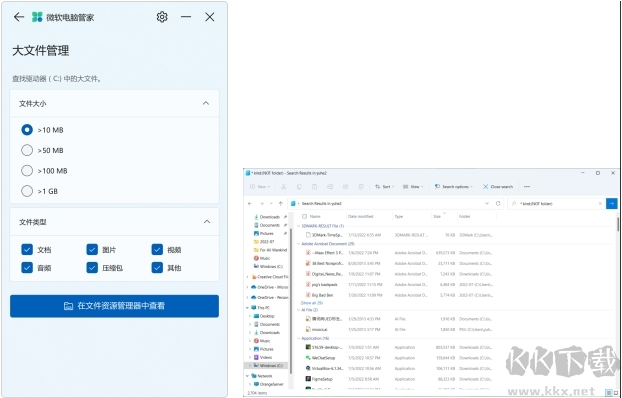Click the cut scissors icon in Explorer toolbar
Screen dimensions: 622x398
click(x=284, y=187)
